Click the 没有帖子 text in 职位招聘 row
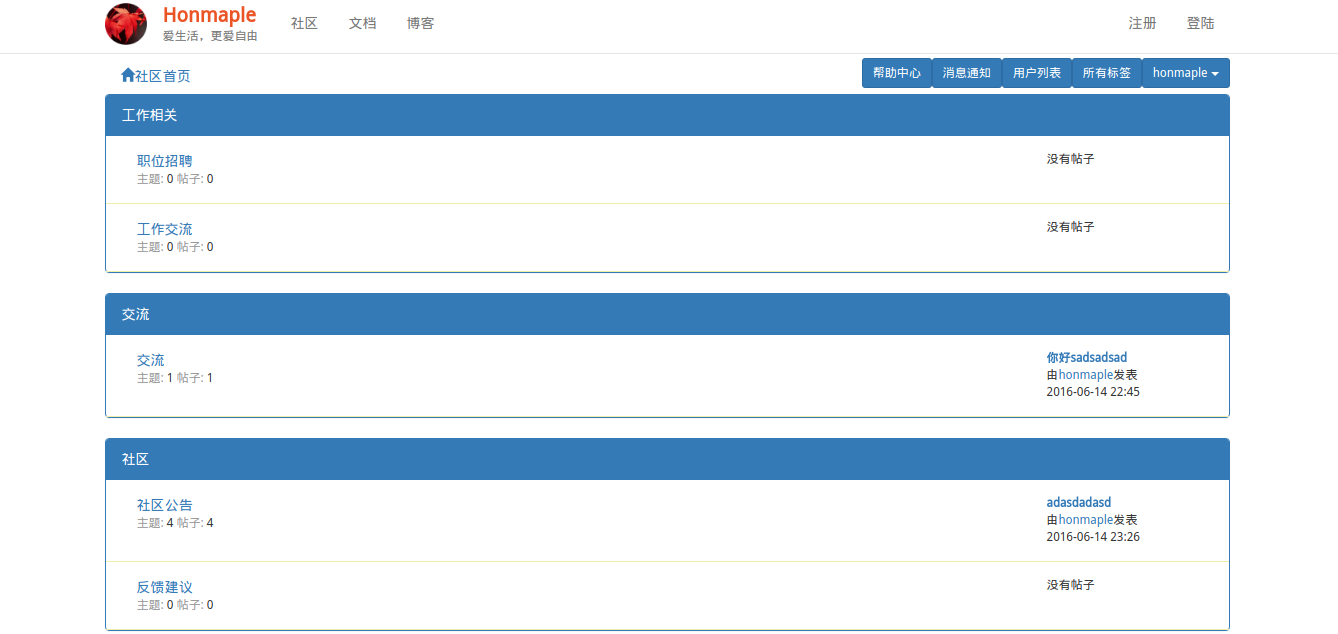The width and height of the screenshot is (1338, 634). [x=1071, y=159]
